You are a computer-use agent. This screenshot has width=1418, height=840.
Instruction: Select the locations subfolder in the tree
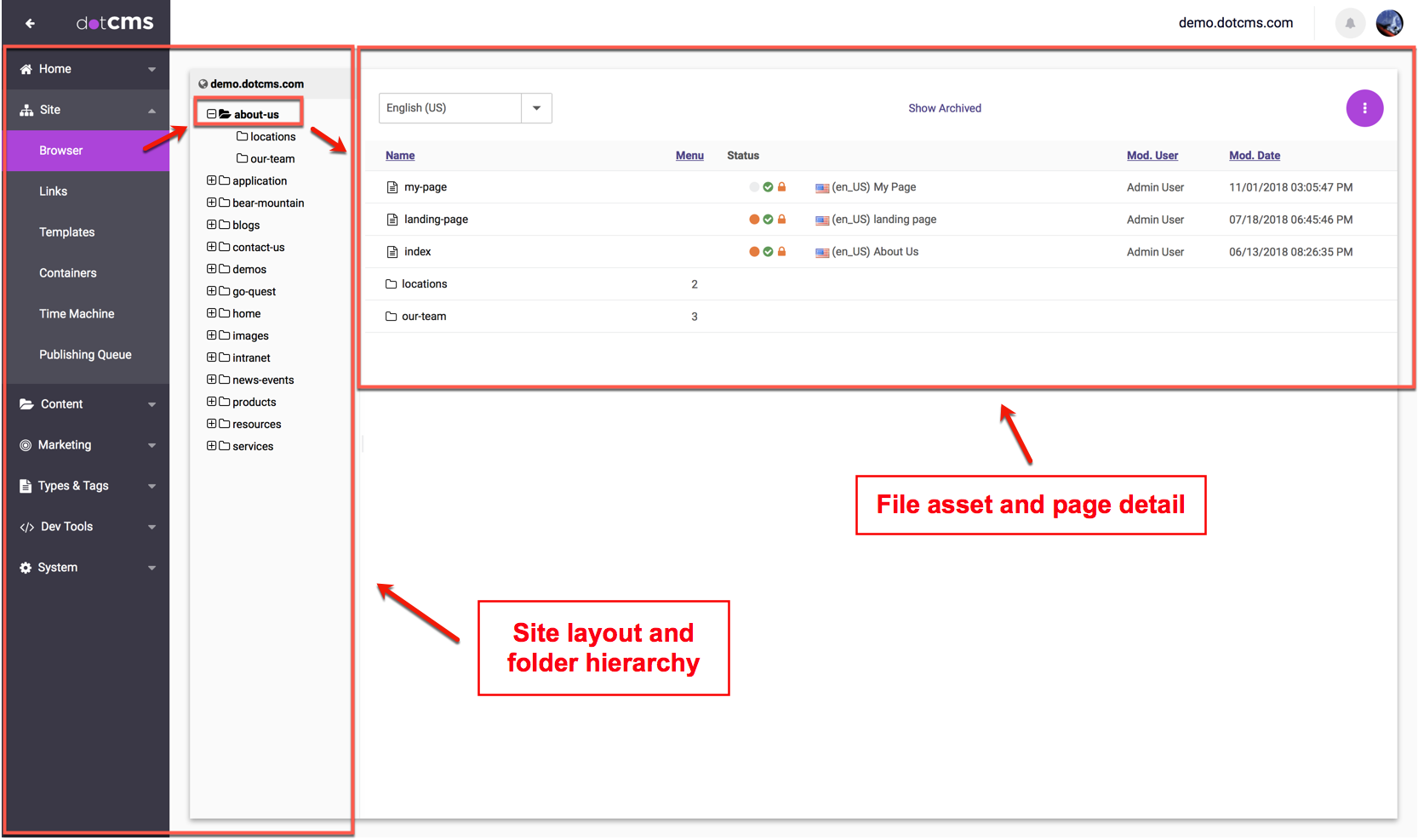coord(272,137)
